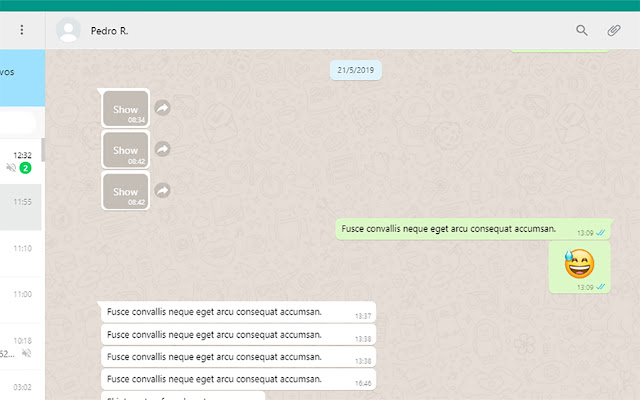Click muted icon on the 10:18 chat
The height and width of the screenshot is (400, 640).
tap(27, 353)
